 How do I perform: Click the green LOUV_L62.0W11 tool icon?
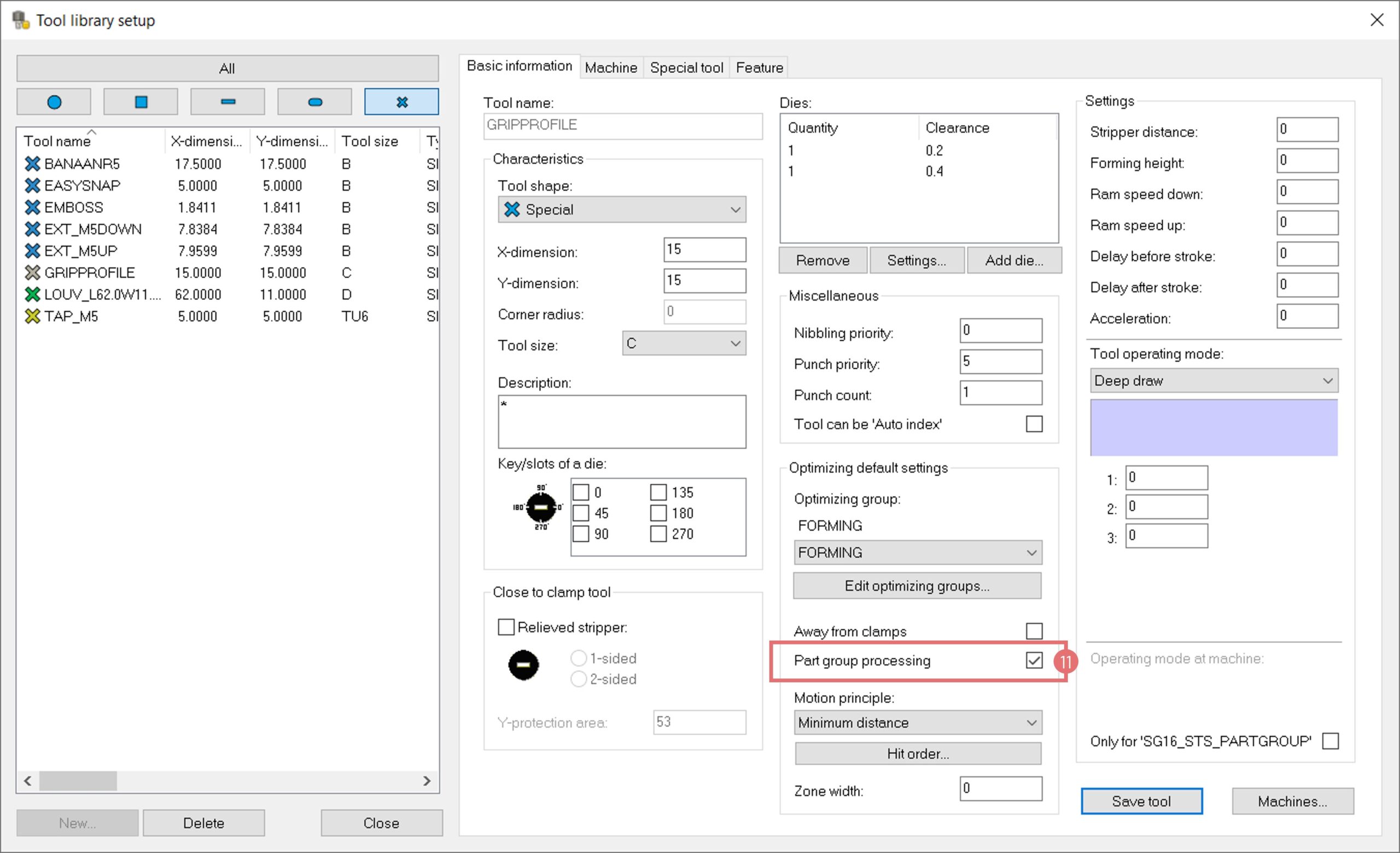32,294
